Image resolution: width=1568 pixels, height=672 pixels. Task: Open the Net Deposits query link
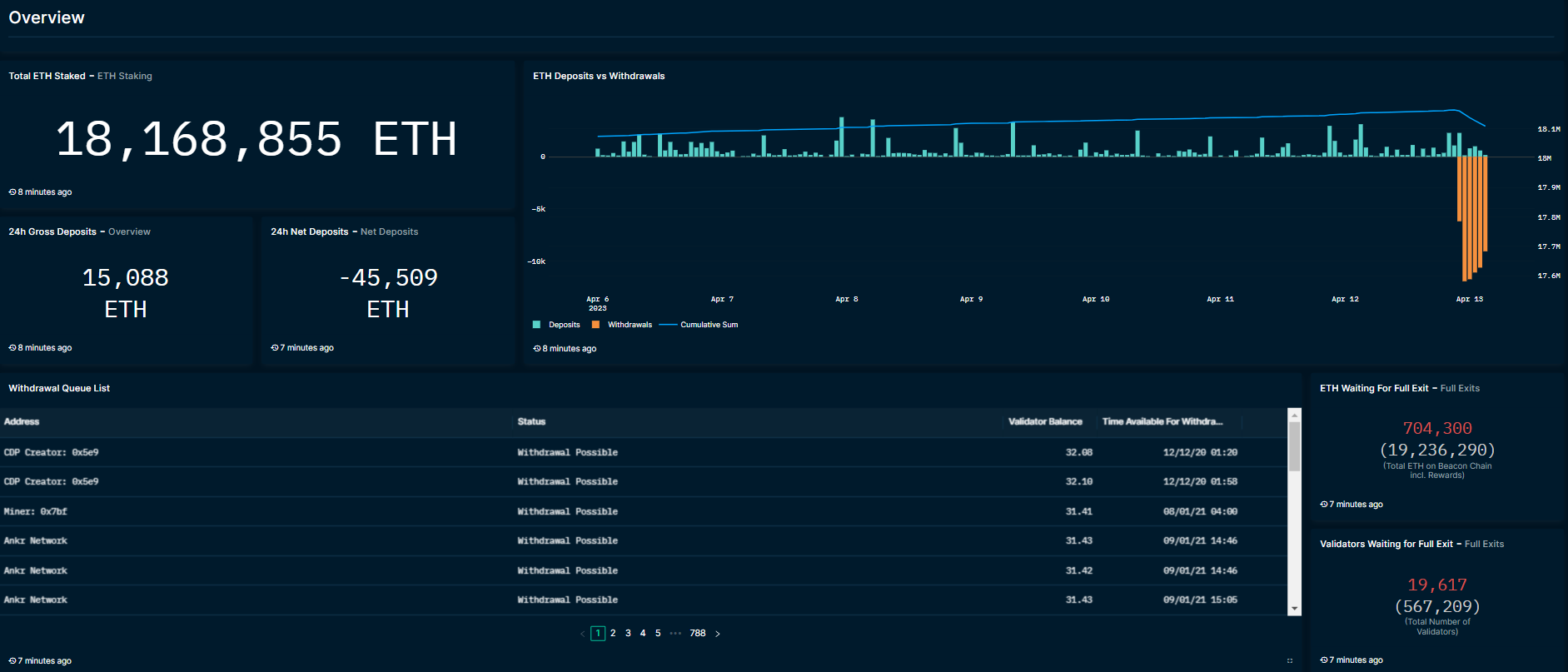pyautogui.click(x=389, y=231)
